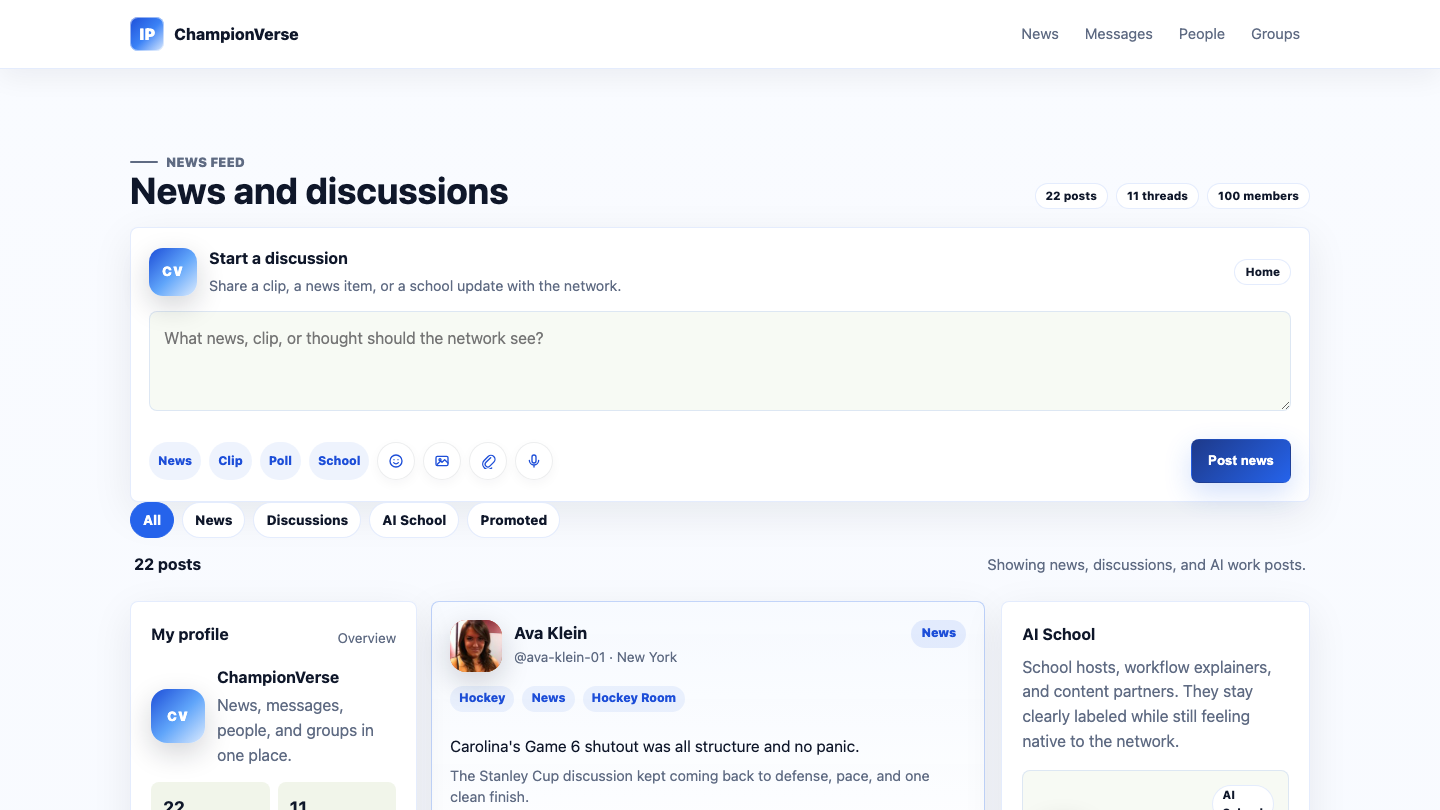Click the My profile heading

point(190,634)
